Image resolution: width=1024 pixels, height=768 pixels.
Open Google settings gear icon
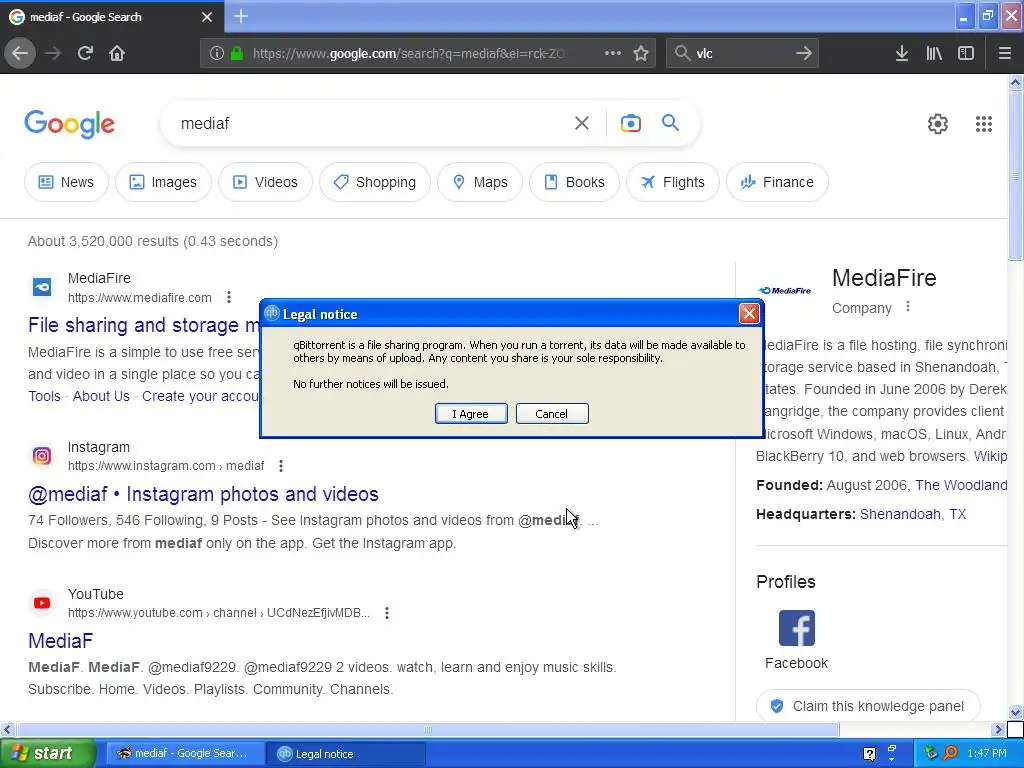click(938, 123)
